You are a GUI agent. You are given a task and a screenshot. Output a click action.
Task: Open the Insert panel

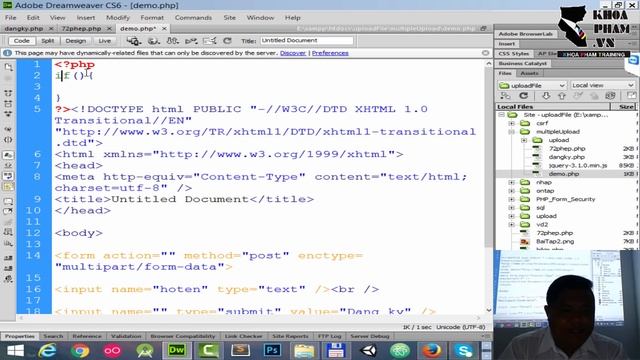(x=507, y=44)
